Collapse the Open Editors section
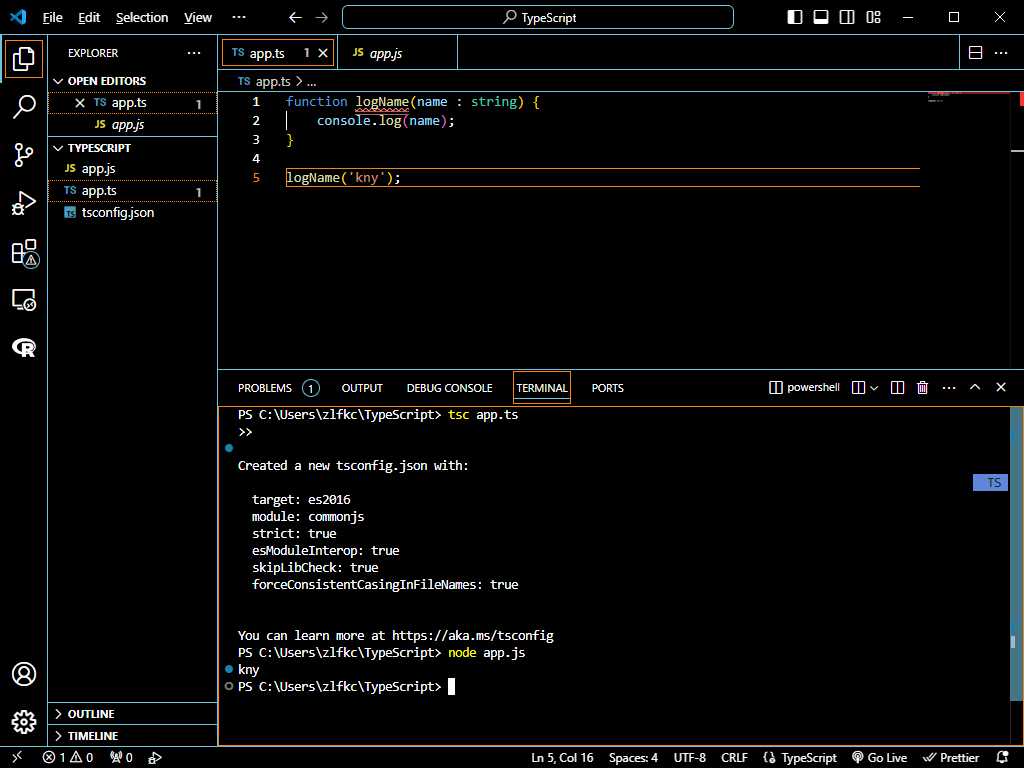1024x768 pixels. pos(133,81)
